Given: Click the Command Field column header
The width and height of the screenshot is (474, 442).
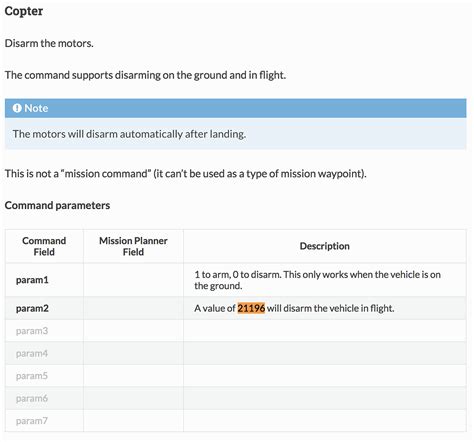Looking at the screenshot, I should pyautogui.click(x=44, y=246).
